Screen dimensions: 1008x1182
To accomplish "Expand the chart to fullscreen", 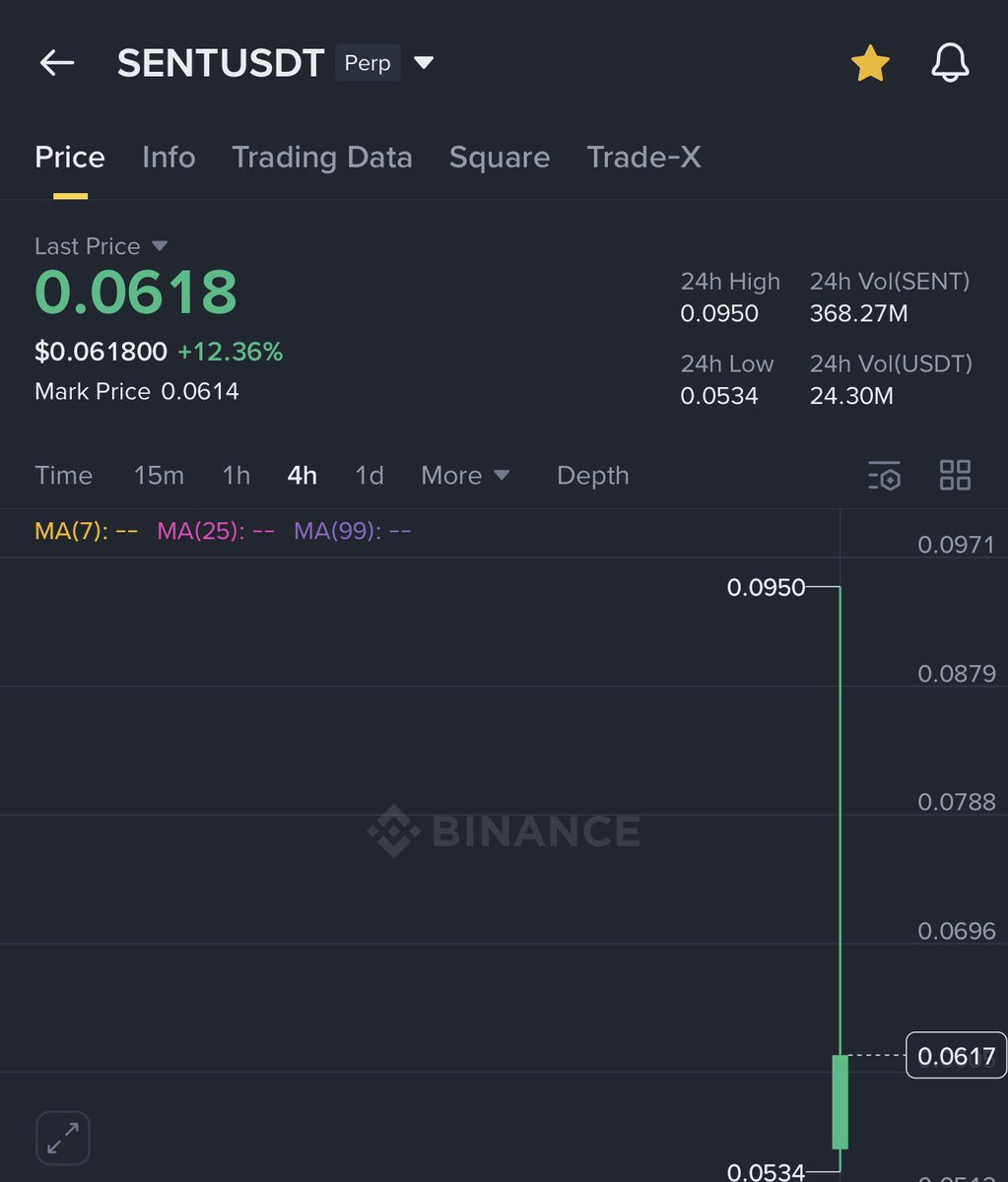I will pyautogui.click(x=62, y=1138).
